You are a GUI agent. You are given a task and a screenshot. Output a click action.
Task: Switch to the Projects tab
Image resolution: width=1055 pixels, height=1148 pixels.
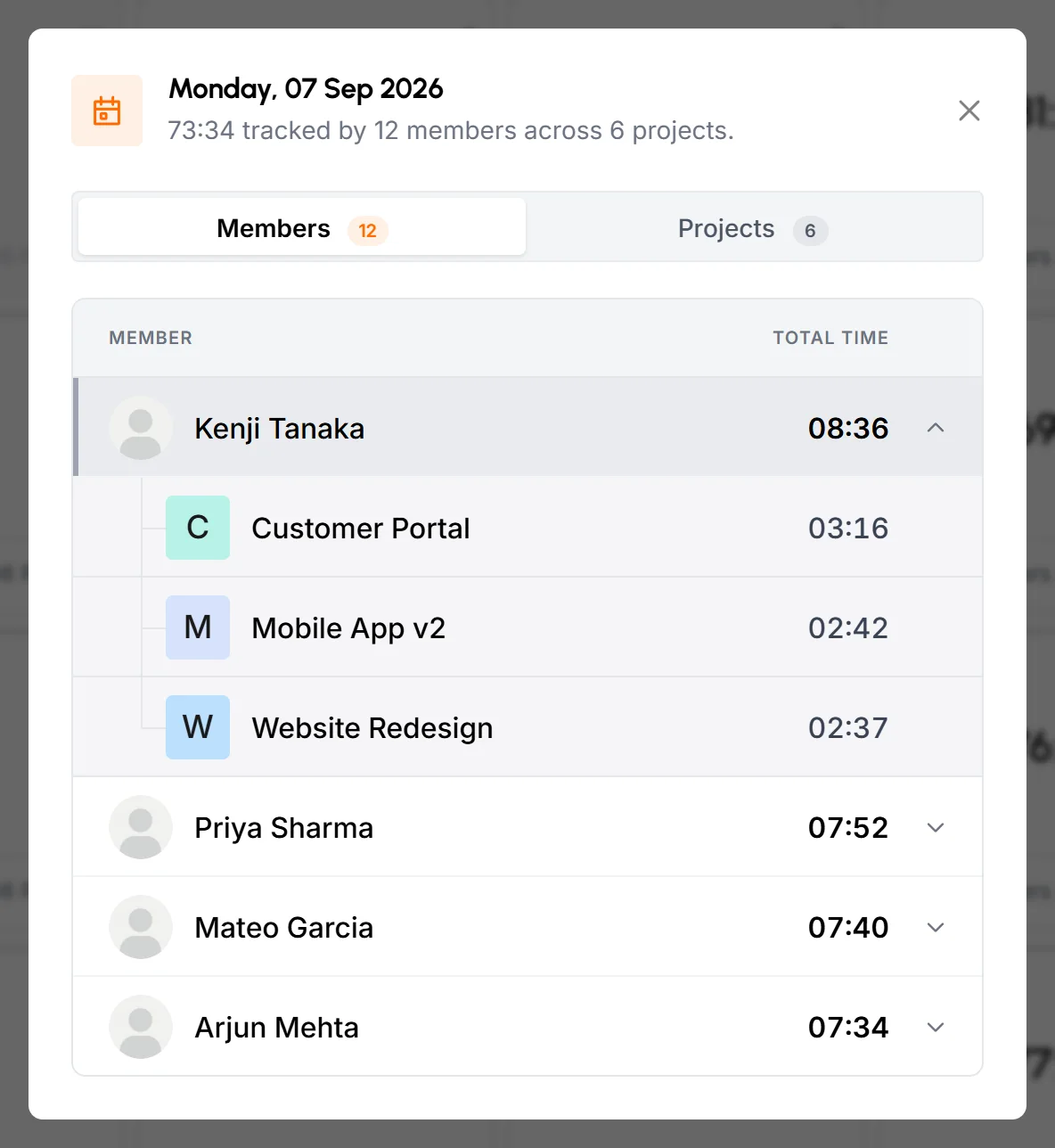click(x=753, y=227)
